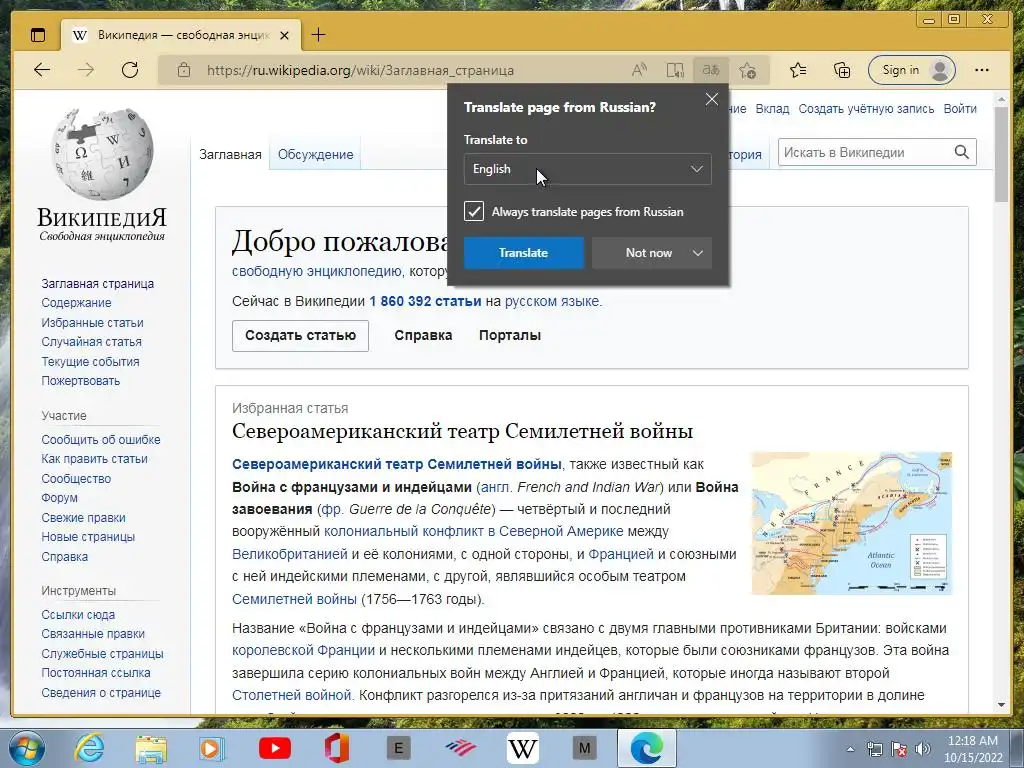Click the Вклад link

[773, 109]
